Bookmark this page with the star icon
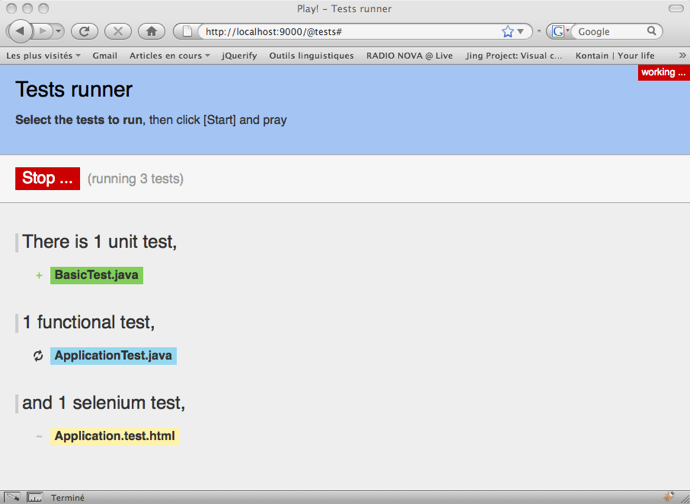Image resolution: width=690 pixels, height=504 pixels. pos(508,31)
